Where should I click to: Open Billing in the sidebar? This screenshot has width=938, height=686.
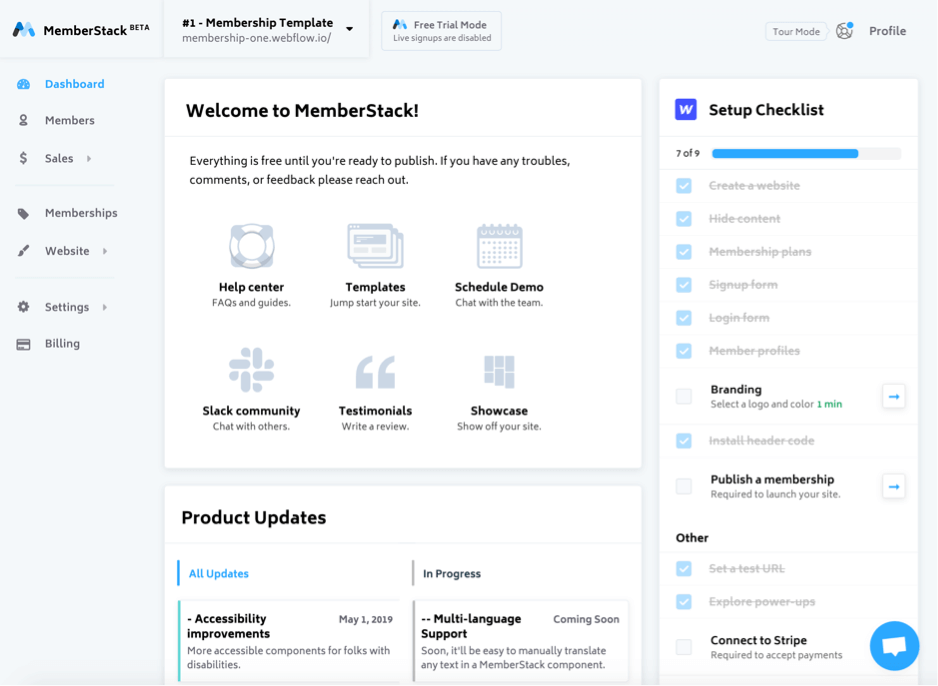pyautogui.click(x=62, y=344)
